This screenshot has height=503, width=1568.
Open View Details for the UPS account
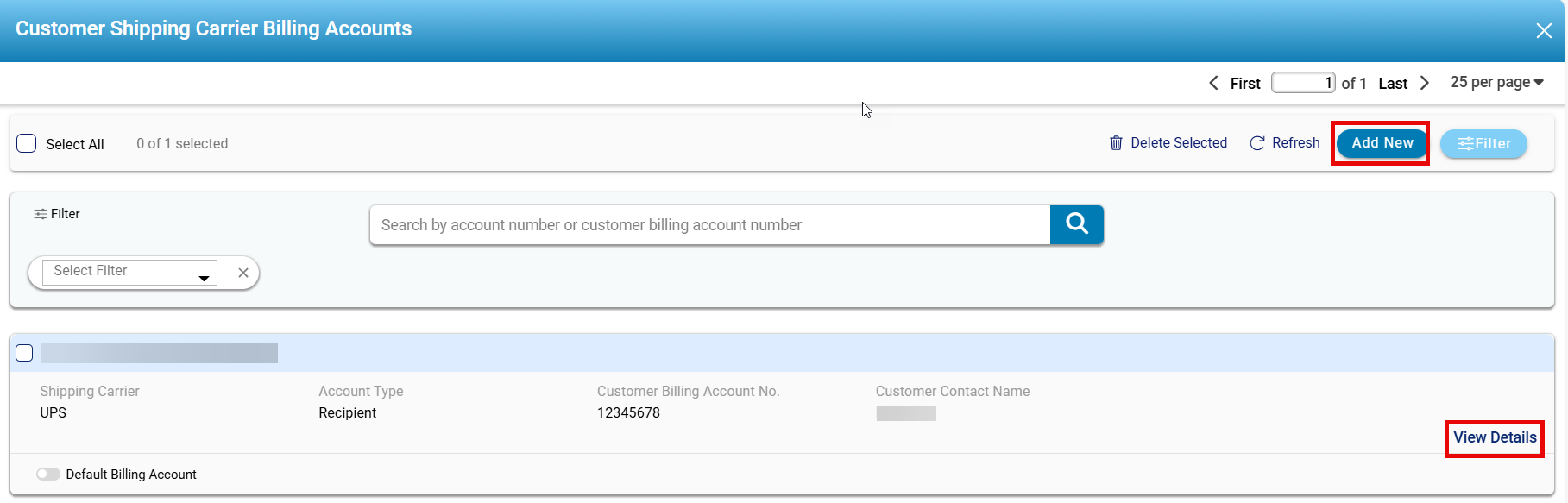pos(1495,437)
